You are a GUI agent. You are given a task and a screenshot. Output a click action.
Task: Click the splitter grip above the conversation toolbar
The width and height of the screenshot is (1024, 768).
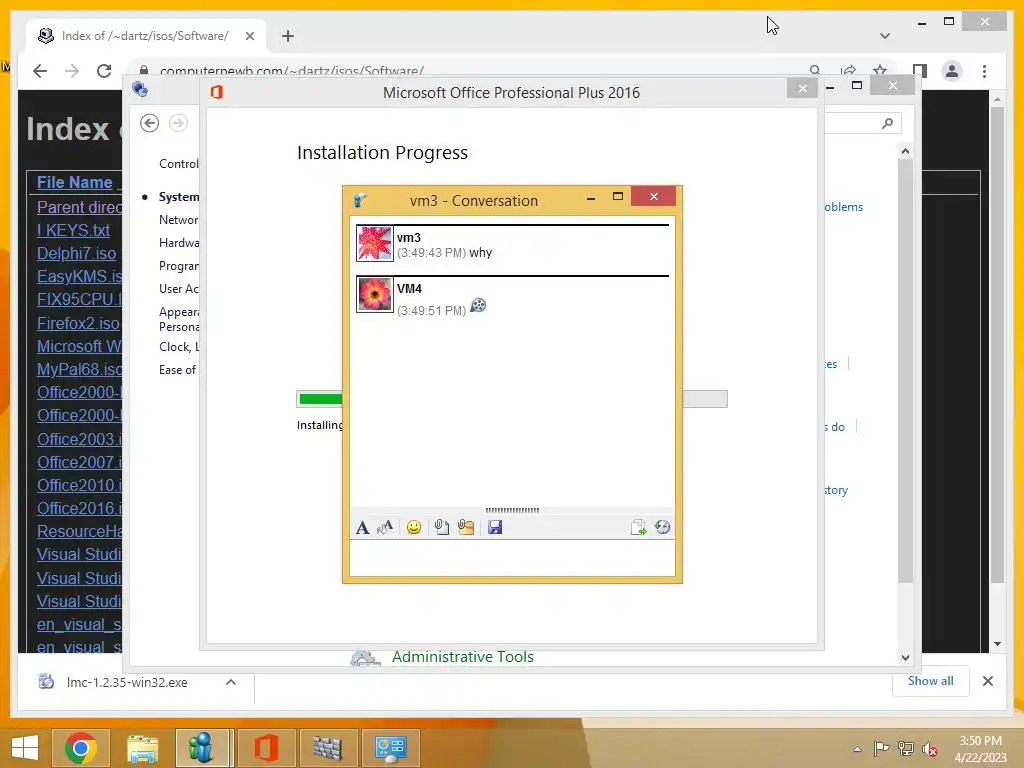click(x=512, y=510)
